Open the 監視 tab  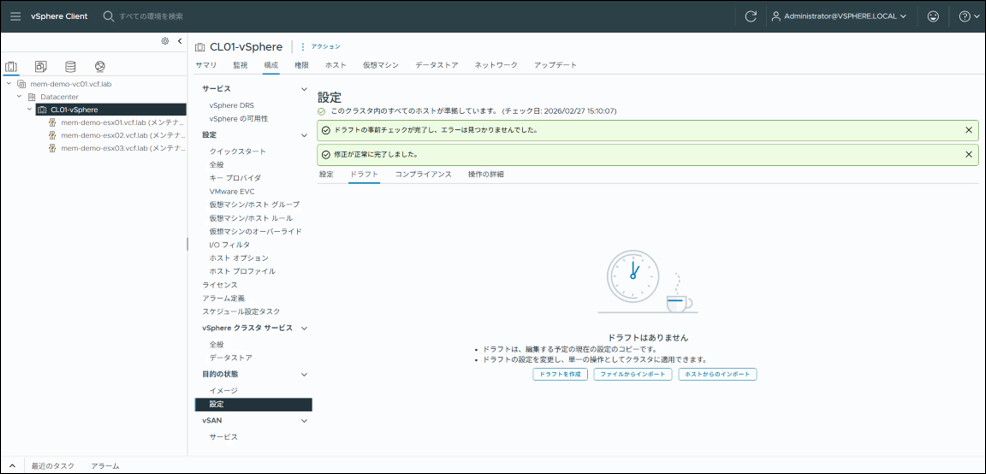point(240,65)
